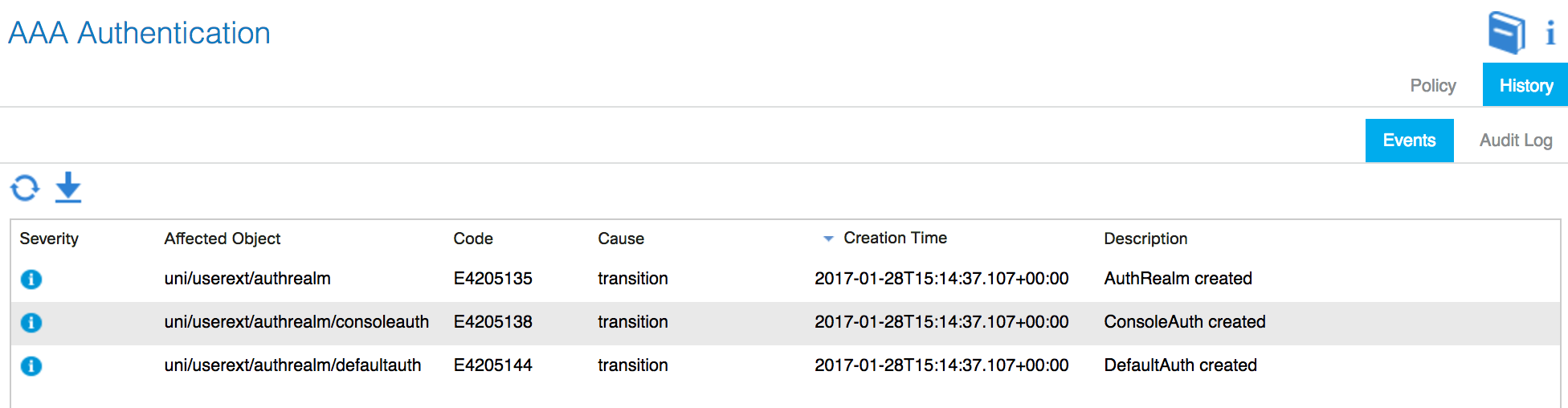The image size is (1568, 408).
Task: Switch to the Policy tab
Action: (x=1432, y=85)
